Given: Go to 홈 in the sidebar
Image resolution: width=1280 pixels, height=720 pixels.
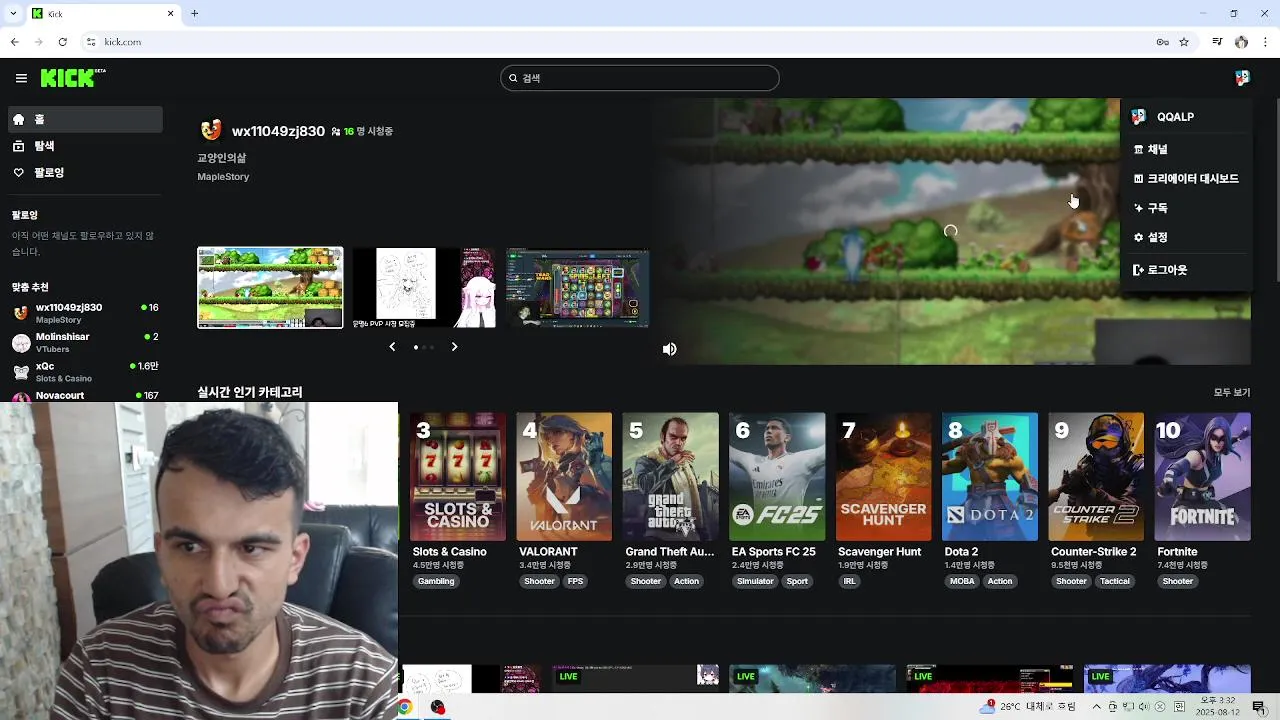Looking at the screenshot, I should pos(85,119).
